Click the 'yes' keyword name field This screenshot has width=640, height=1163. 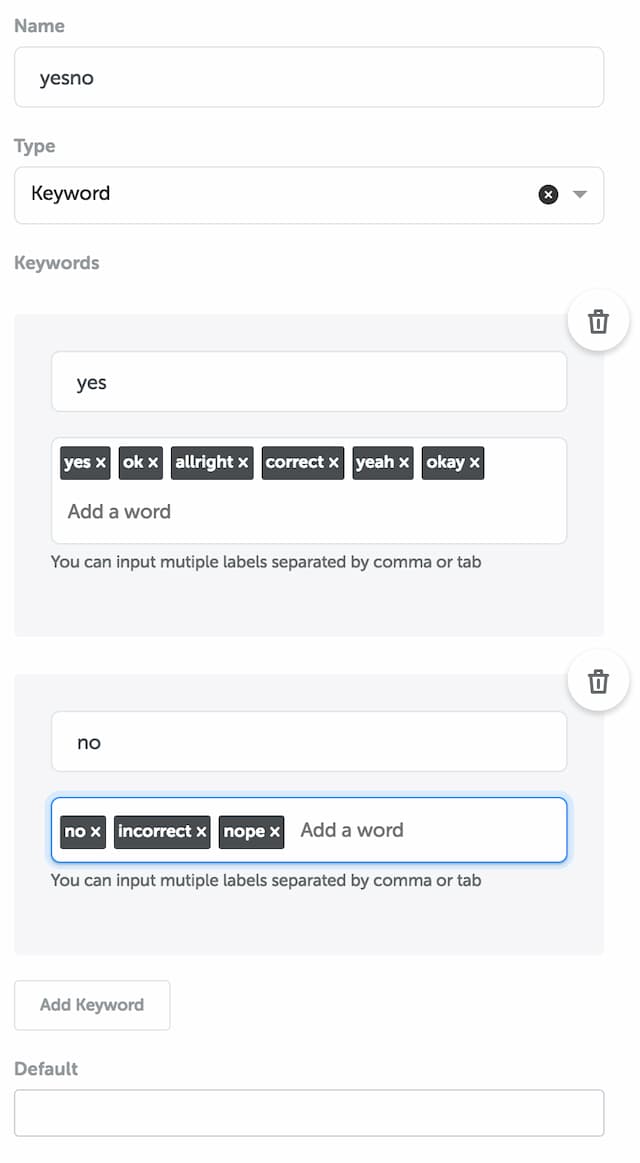tap(309, 382)
